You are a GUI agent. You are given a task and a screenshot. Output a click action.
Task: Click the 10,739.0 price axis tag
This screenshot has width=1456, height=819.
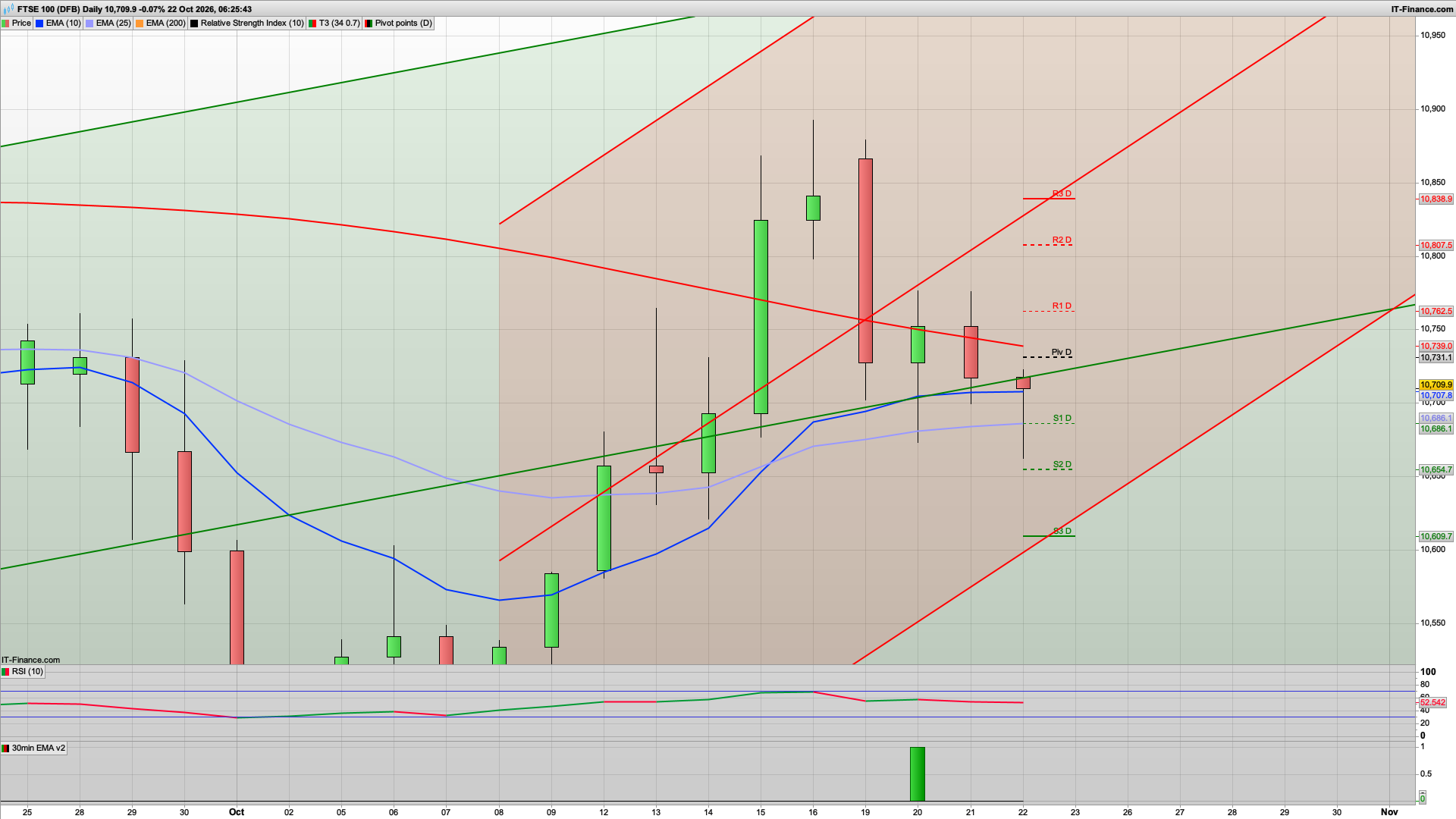(x=1436, y=347)
